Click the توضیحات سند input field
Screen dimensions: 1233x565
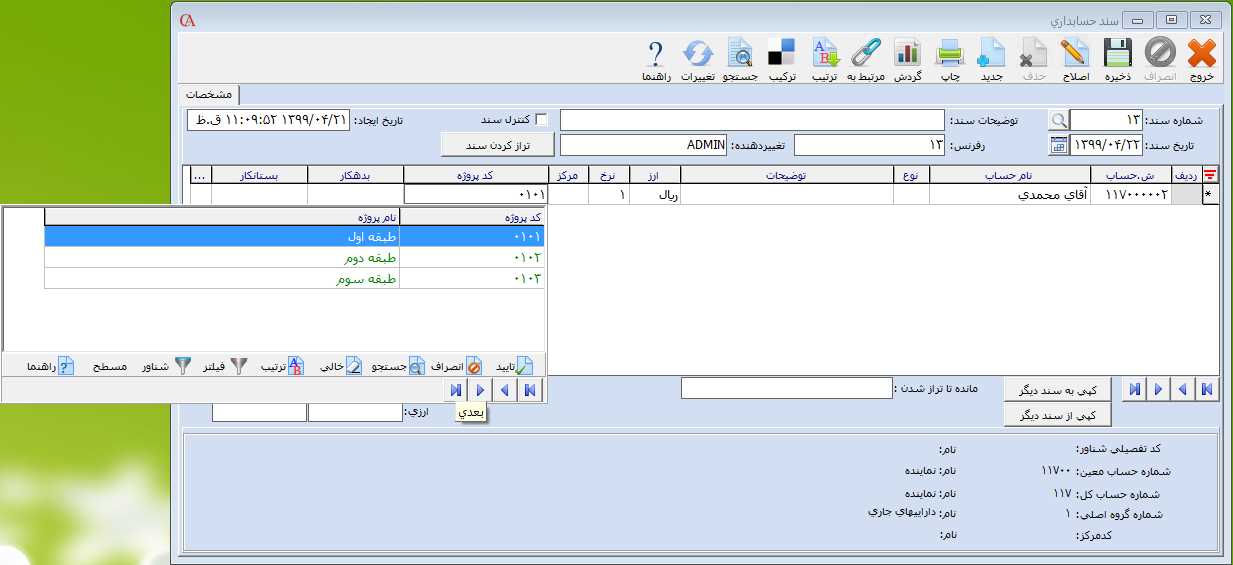pyautogui.click(x=751, y=120)
